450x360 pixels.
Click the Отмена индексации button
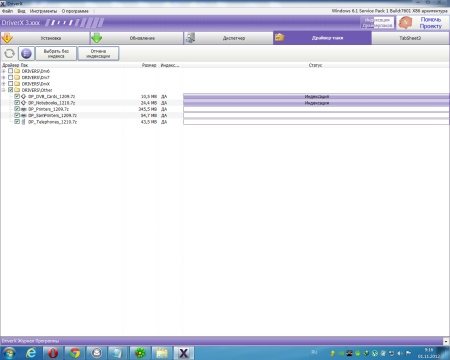tap(98, 54)
